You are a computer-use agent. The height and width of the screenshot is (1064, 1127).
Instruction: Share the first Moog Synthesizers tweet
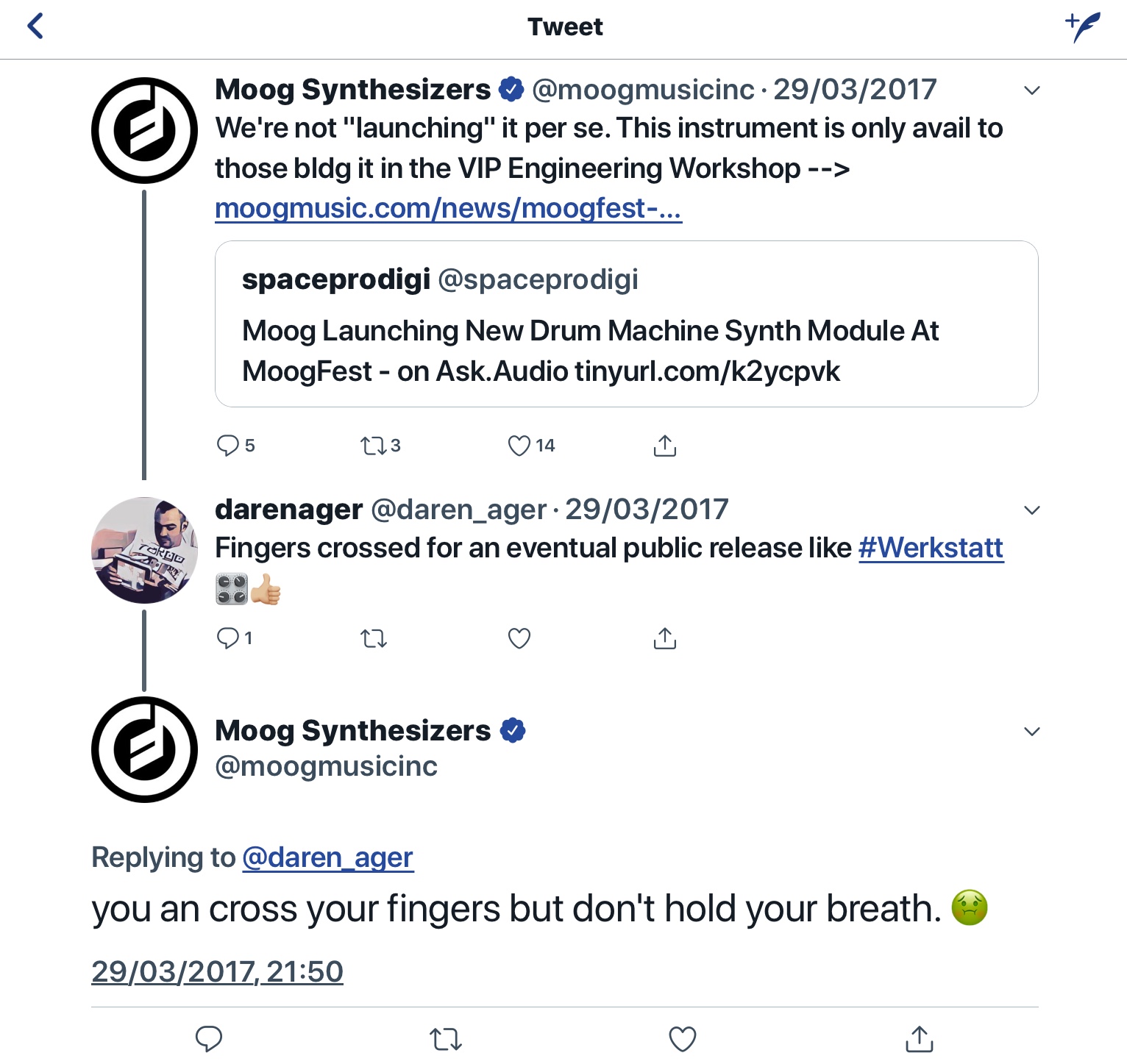(x=664, y=446)
